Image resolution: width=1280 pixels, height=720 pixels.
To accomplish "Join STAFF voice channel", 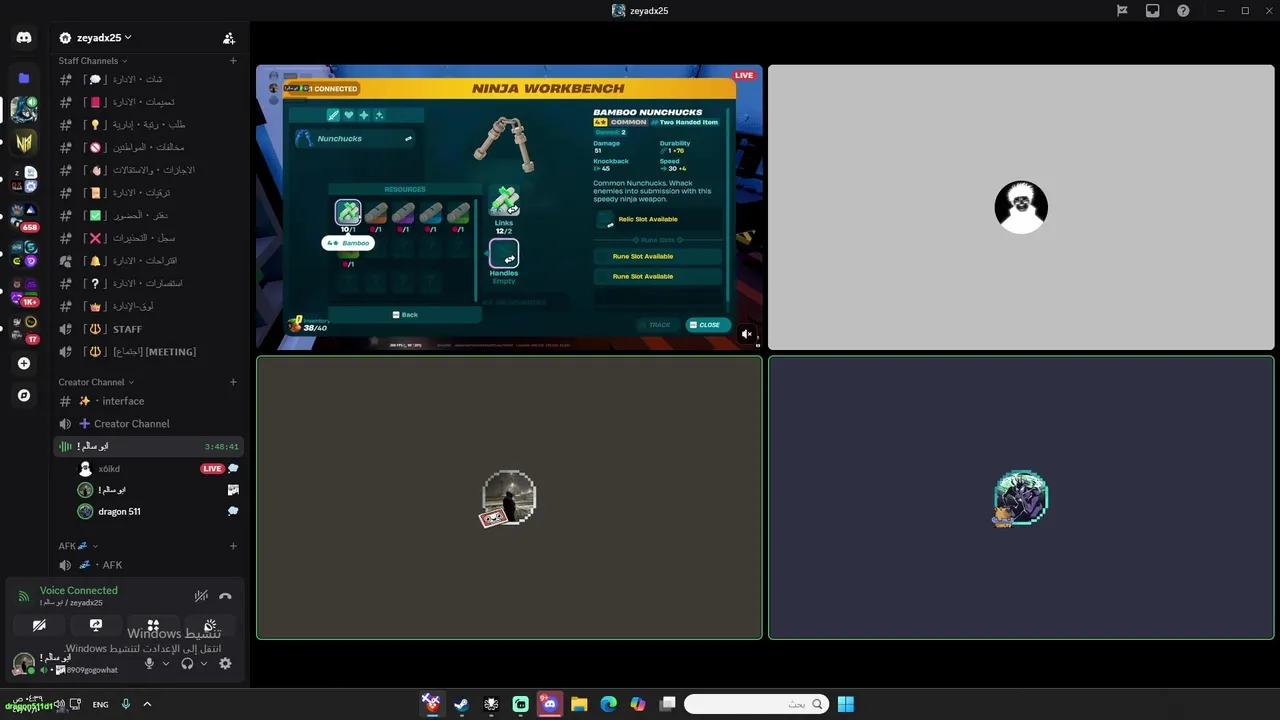I will pos(148,329).
